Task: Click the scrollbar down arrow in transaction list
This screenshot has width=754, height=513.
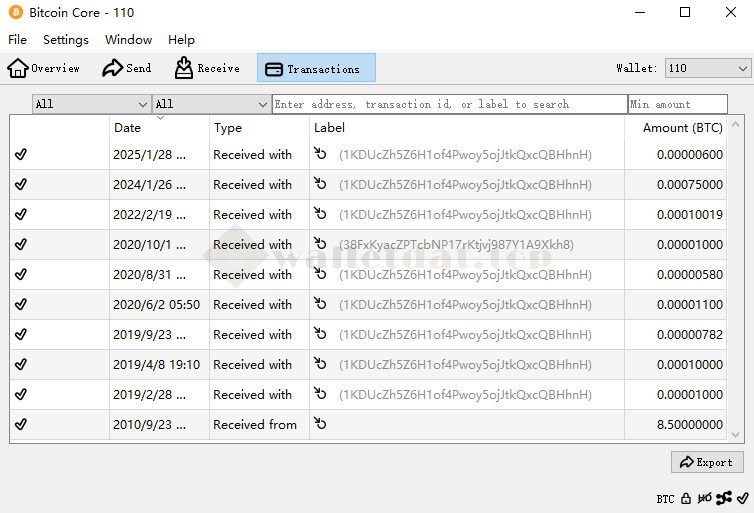Action: [x=736, y=434]
